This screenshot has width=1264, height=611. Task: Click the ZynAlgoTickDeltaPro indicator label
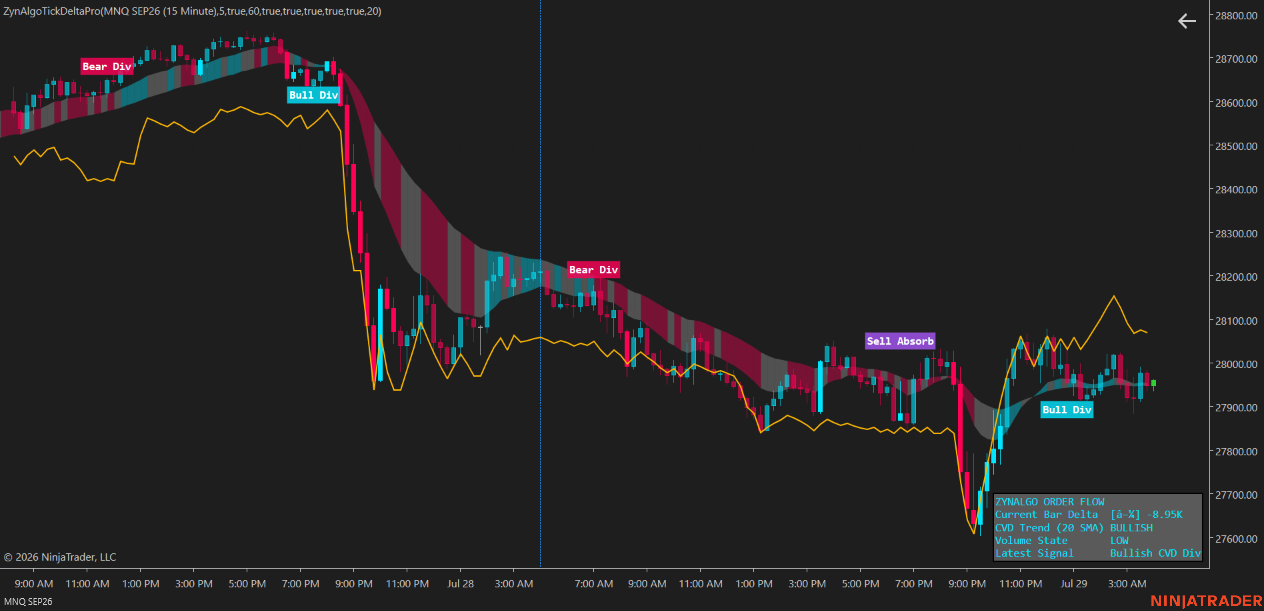coord(192,11)
